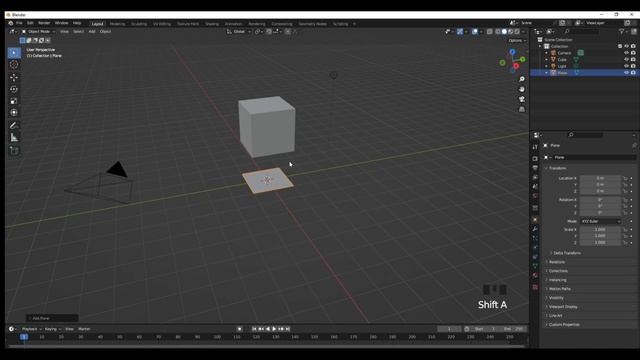640x360 pixels.
Task: Open the Modifiers wrench tab icon
Action: click(x=535, y=229)
